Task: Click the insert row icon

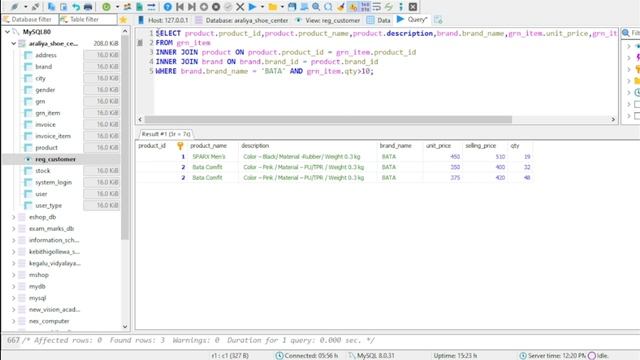Action: pos(204,7)
